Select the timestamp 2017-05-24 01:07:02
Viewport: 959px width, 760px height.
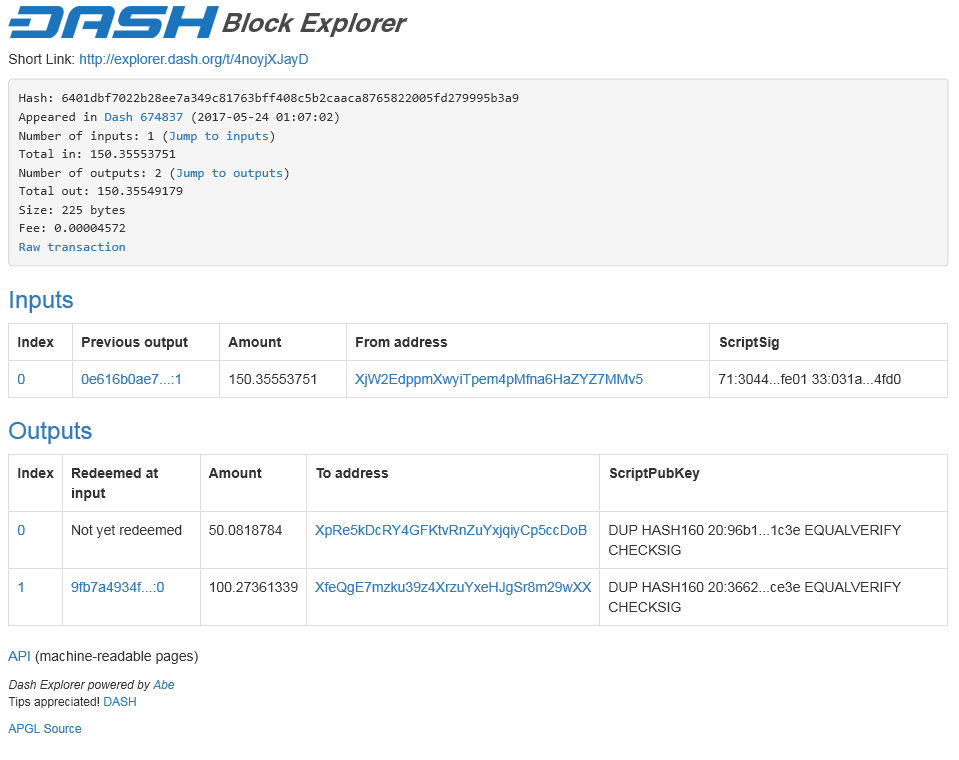[x=265, y=117]
